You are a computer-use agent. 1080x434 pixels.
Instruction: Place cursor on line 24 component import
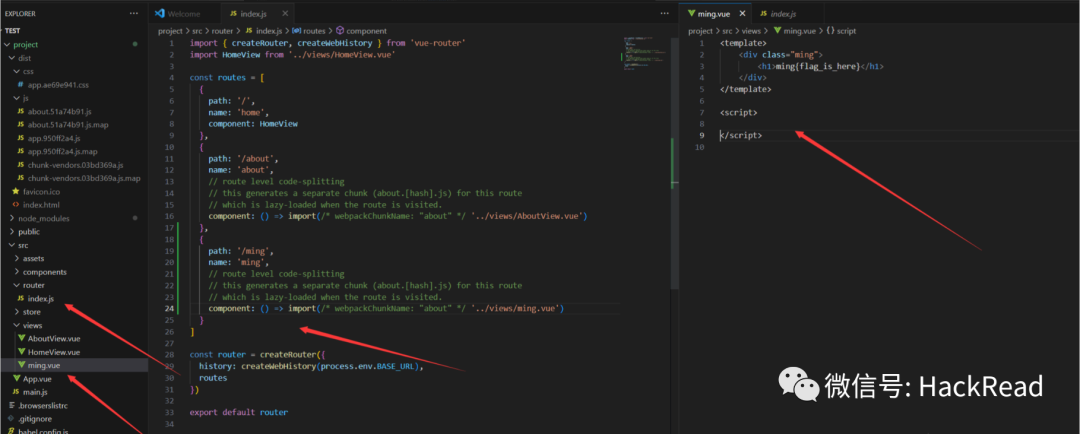(386, 309)
